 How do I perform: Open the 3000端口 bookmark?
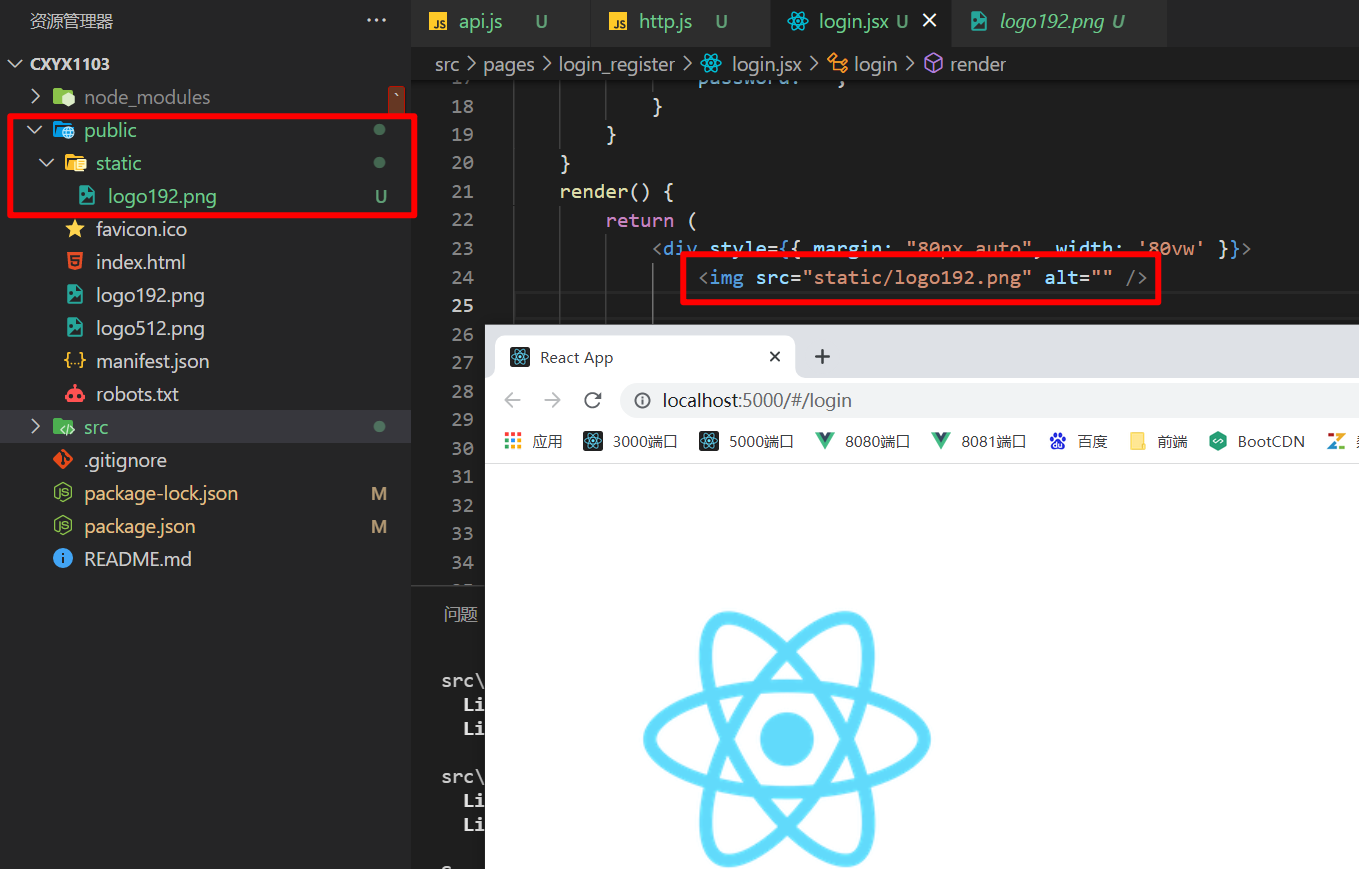coord(631,441)
